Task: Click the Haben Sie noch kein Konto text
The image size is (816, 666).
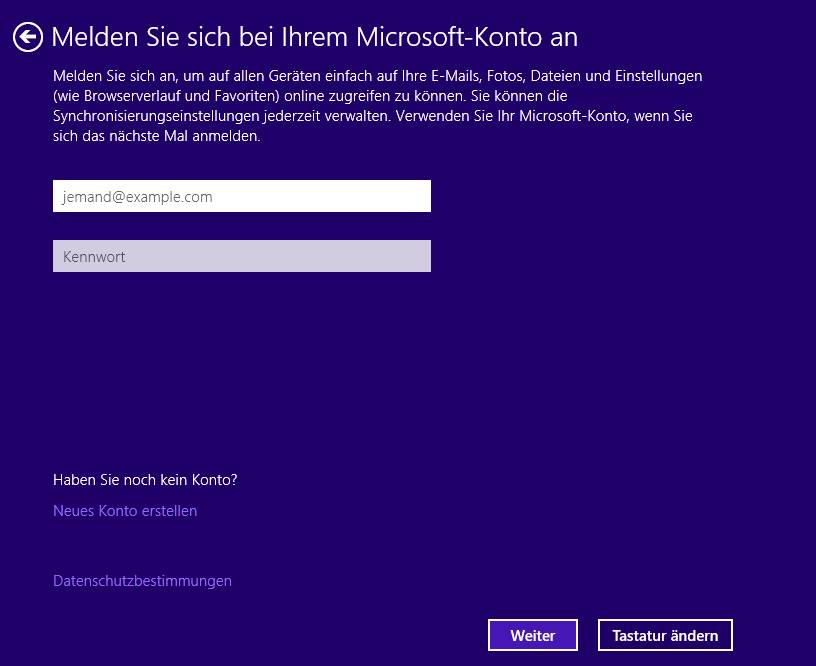Action: (145, 480)
